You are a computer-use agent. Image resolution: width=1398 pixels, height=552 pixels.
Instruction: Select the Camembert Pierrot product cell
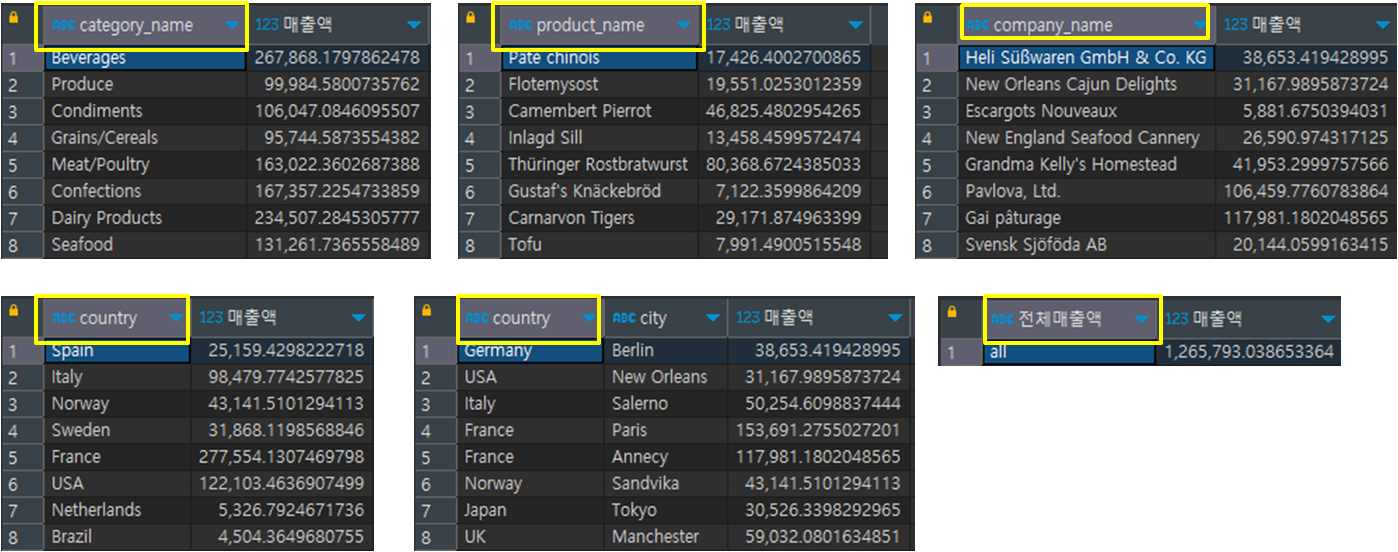coord(599,111)
